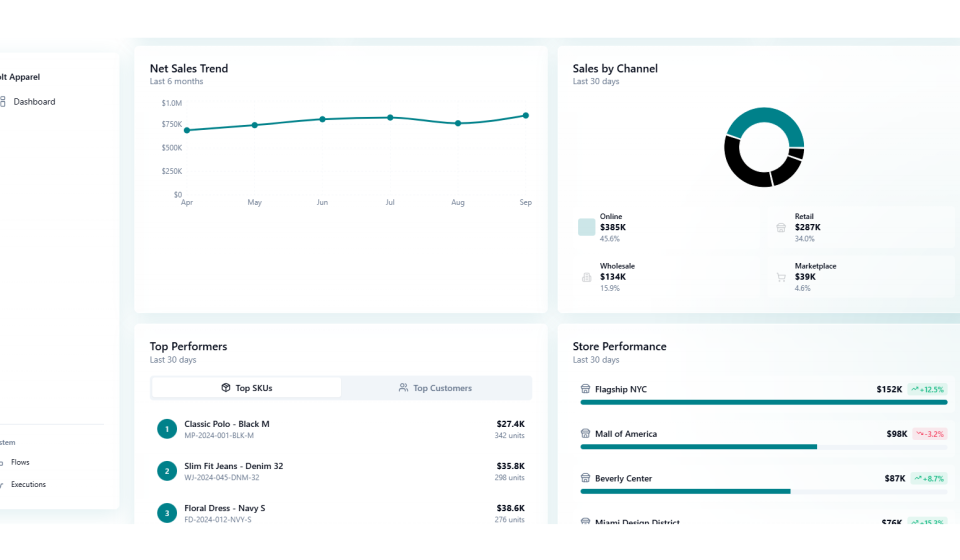Click the store icon beside Mall of America
This screenshot has width=960, height=560.
click(x=586, y=434)
